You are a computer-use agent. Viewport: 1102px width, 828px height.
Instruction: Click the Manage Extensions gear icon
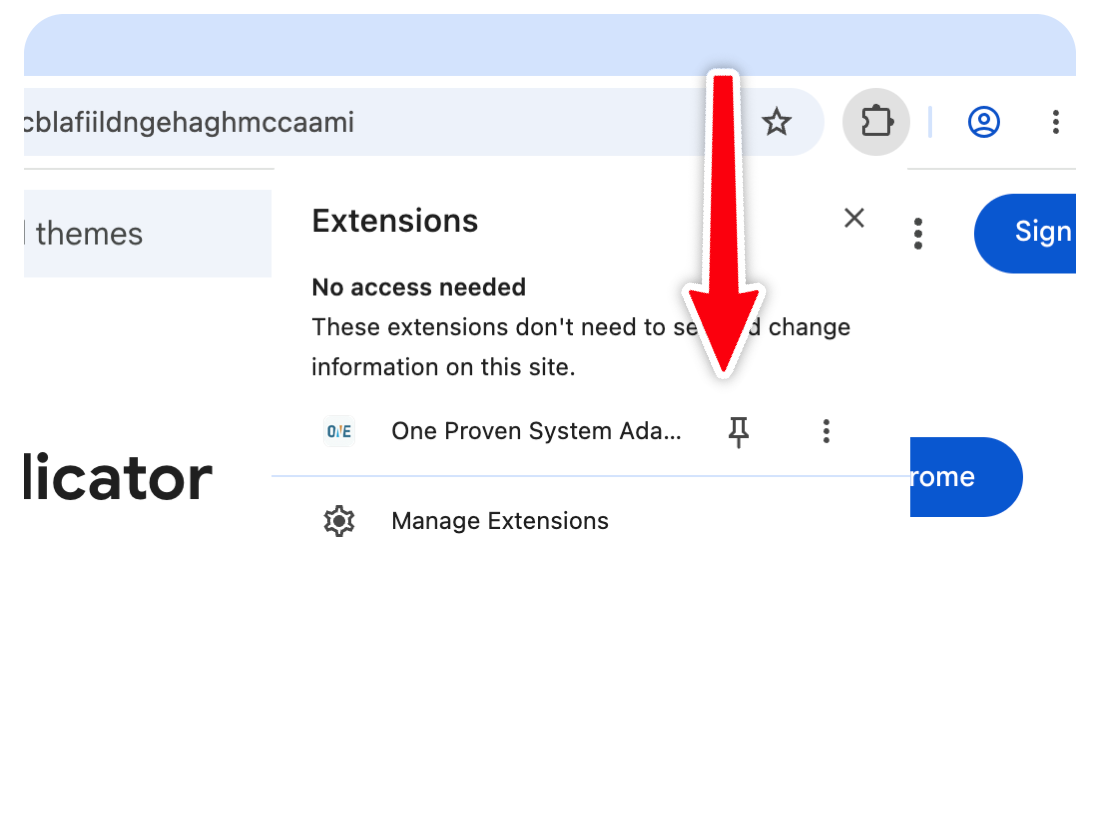339,522
